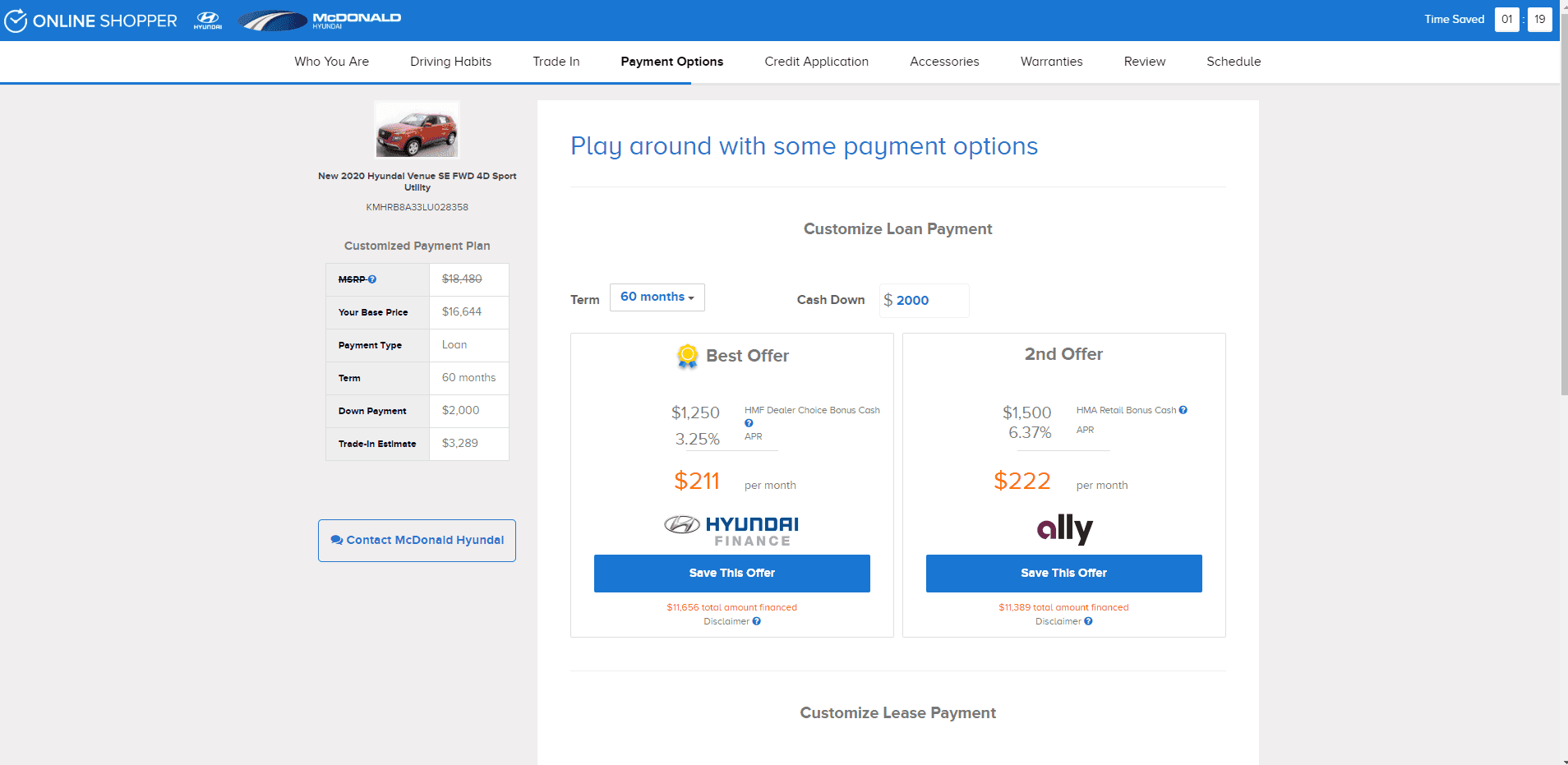This screenshot has width=1568, height=765.
Task: Click the Time Saved minutes counter 01
Action: coord(1507,20)
